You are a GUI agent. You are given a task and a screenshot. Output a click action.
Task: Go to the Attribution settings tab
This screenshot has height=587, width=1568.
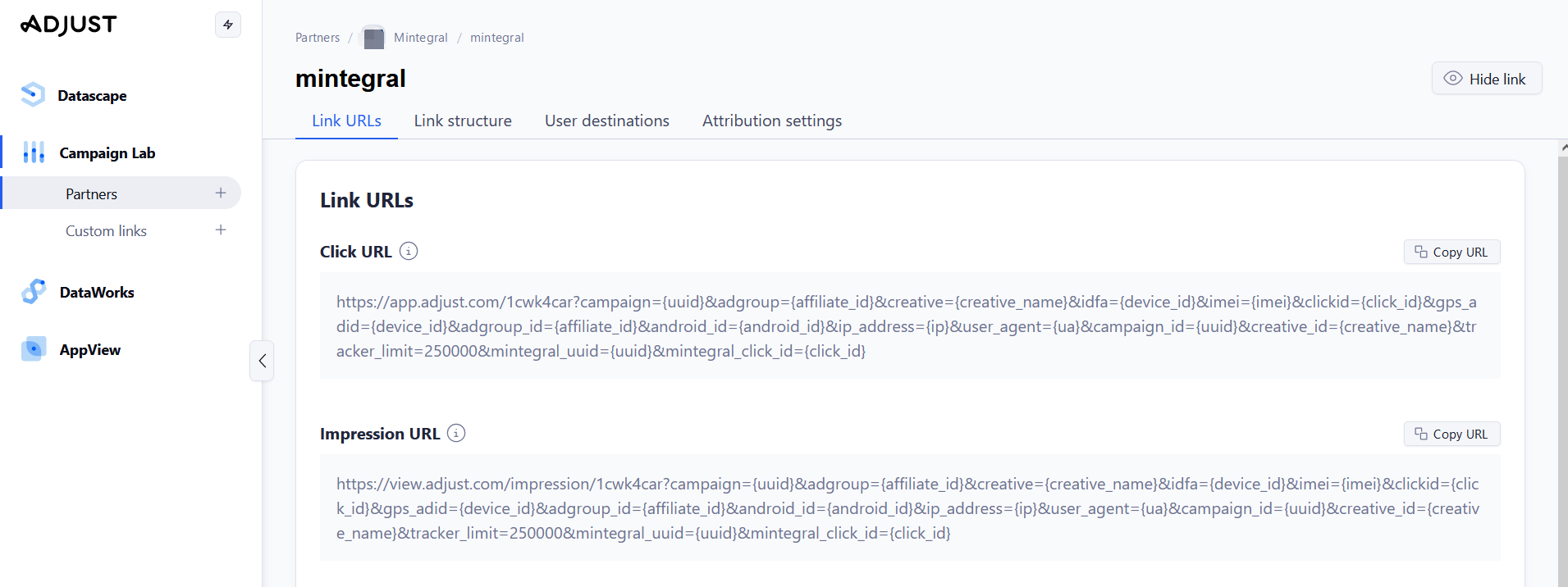pos(771,121)
